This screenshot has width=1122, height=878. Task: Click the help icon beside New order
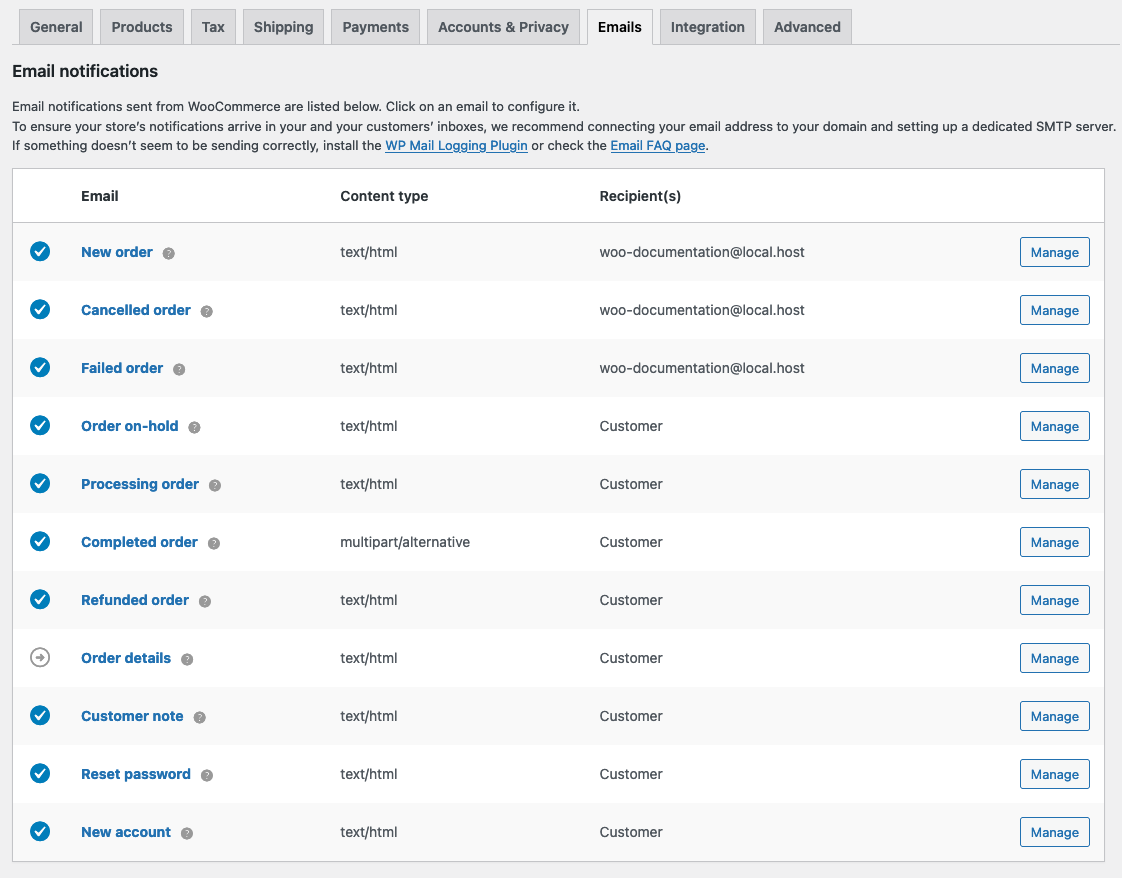[x=169, y=252]
